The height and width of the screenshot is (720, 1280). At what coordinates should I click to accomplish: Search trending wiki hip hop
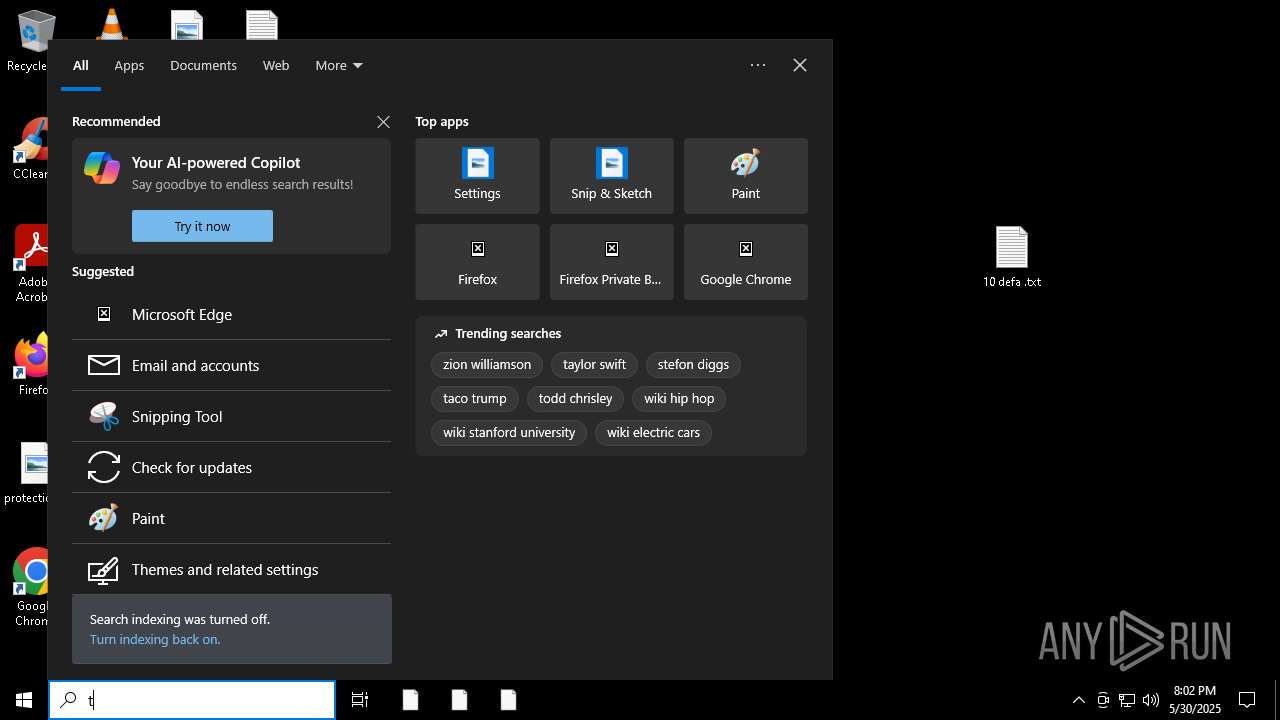pos(679,399)
